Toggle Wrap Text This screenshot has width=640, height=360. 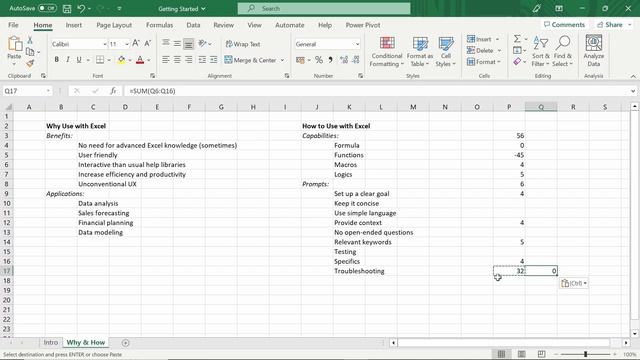pyautogui.click(x=243, y=44)
